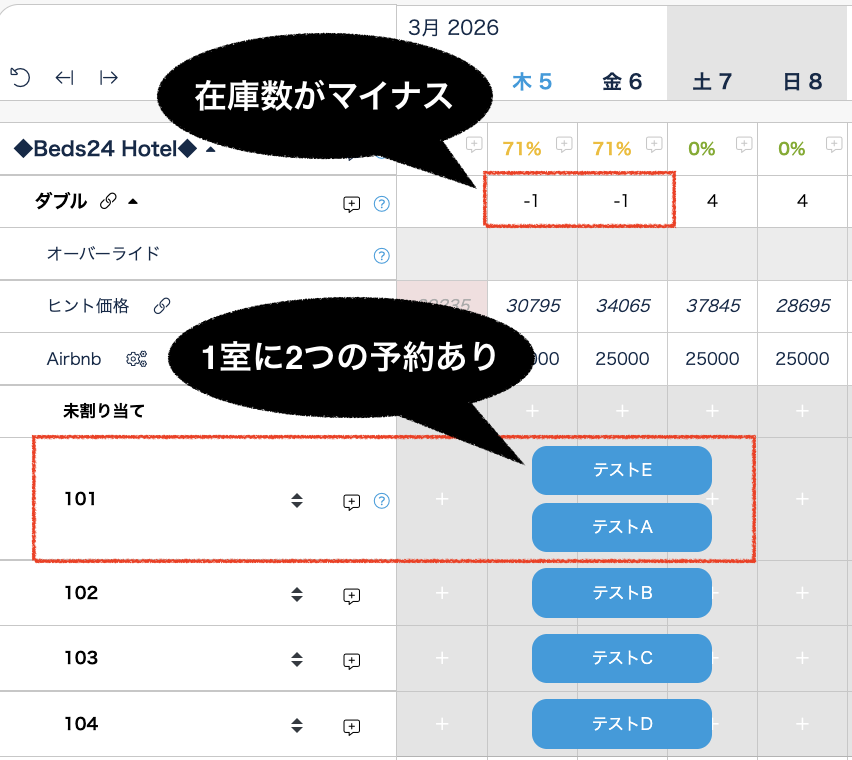Jump calendar forward with right arrow icon
This screenshot has height=760, width=852.
pyautogui.click(x=109, y=78)
